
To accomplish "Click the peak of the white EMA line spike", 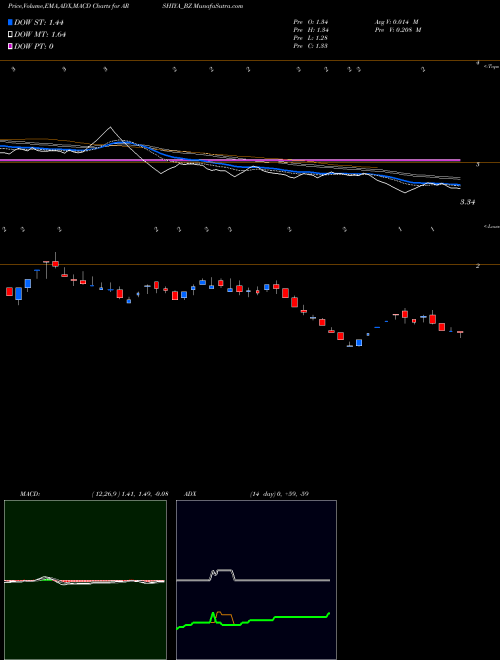I will point(110,127).
